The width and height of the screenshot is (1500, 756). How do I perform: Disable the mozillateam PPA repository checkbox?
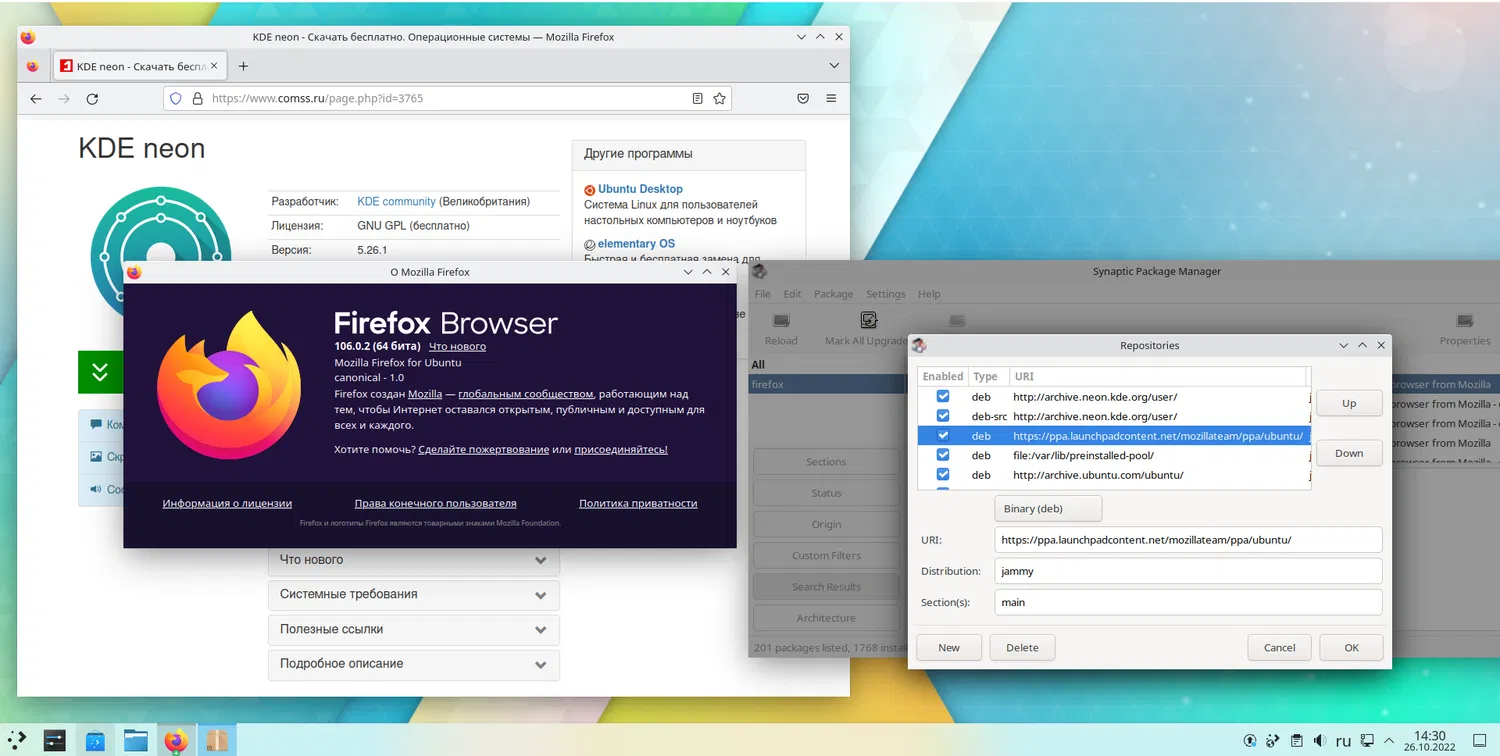click(x=943, y=435)
